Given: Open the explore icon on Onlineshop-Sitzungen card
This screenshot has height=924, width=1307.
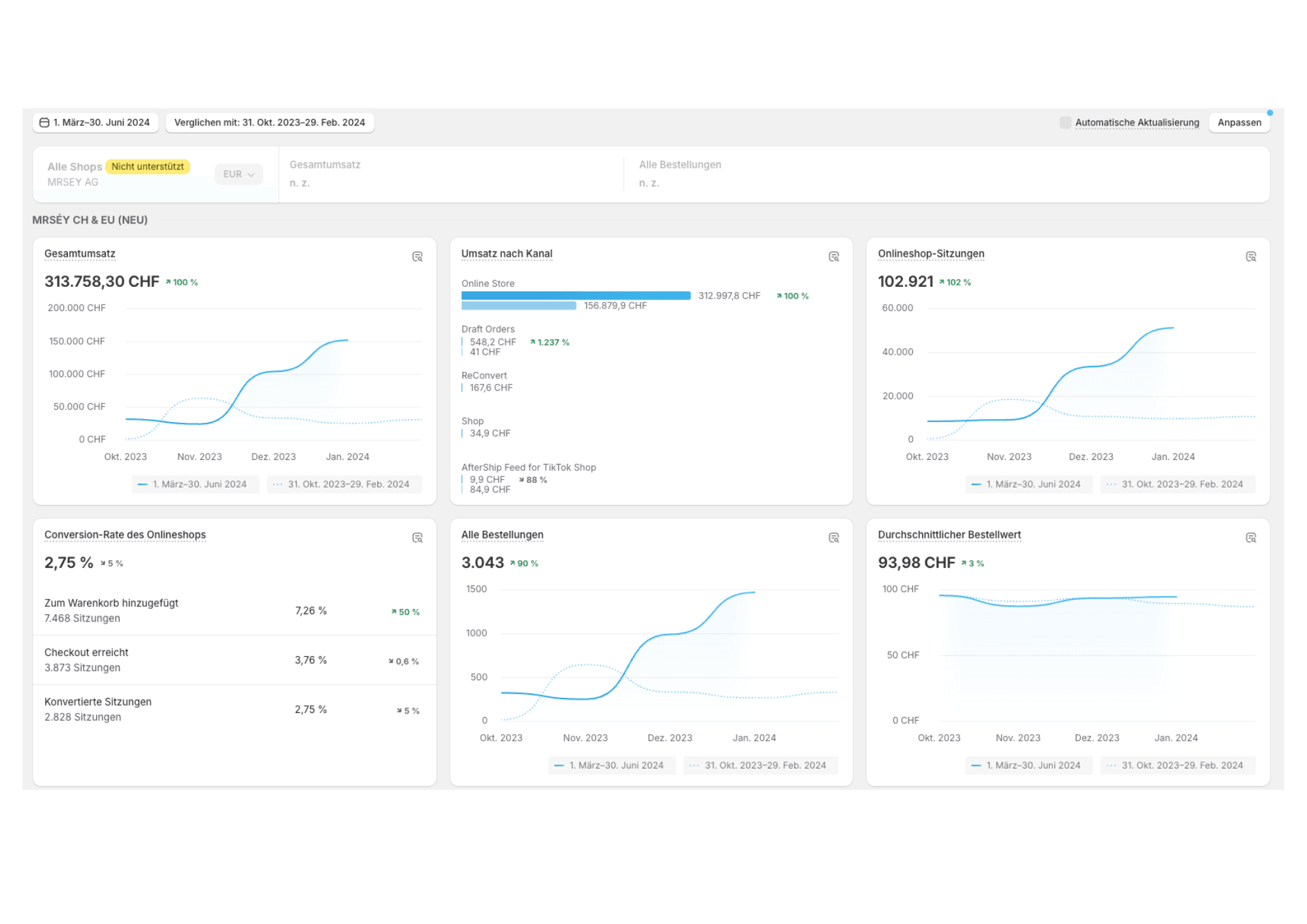Looking at the screenshot, I should (1251, 257).
